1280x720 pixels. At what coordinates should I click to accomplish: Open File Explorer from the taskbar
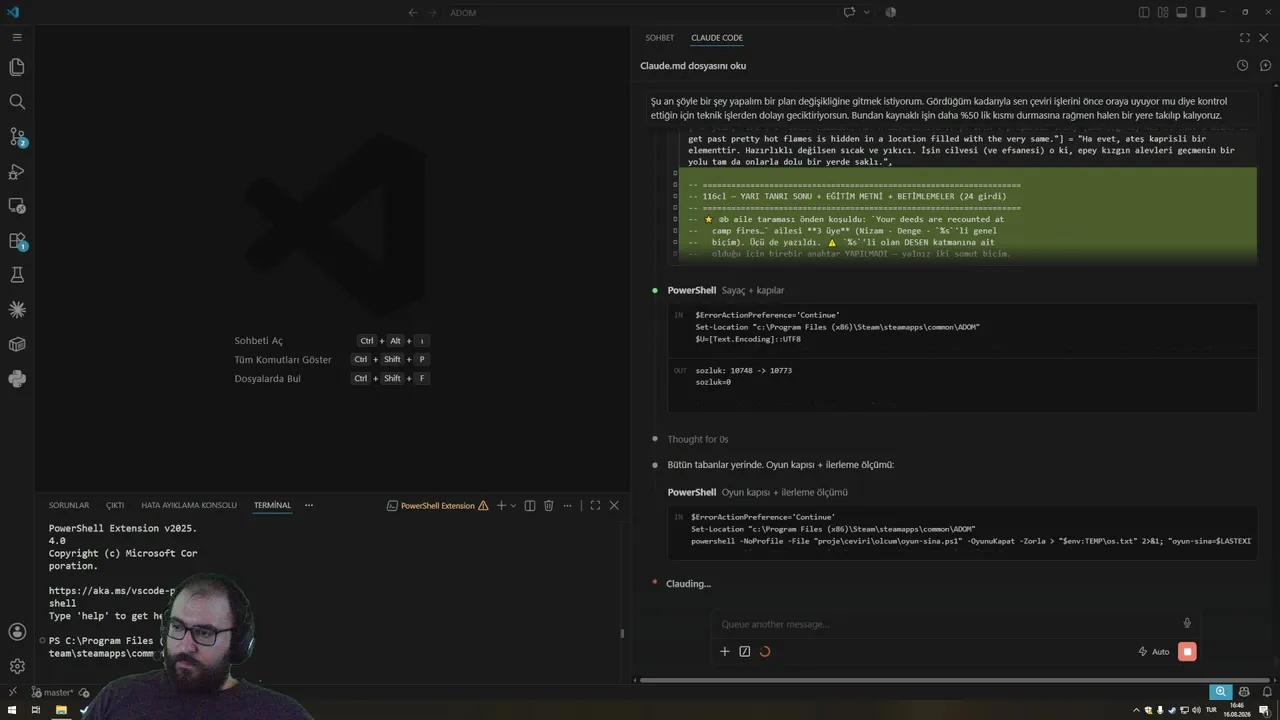coord(61,710)
